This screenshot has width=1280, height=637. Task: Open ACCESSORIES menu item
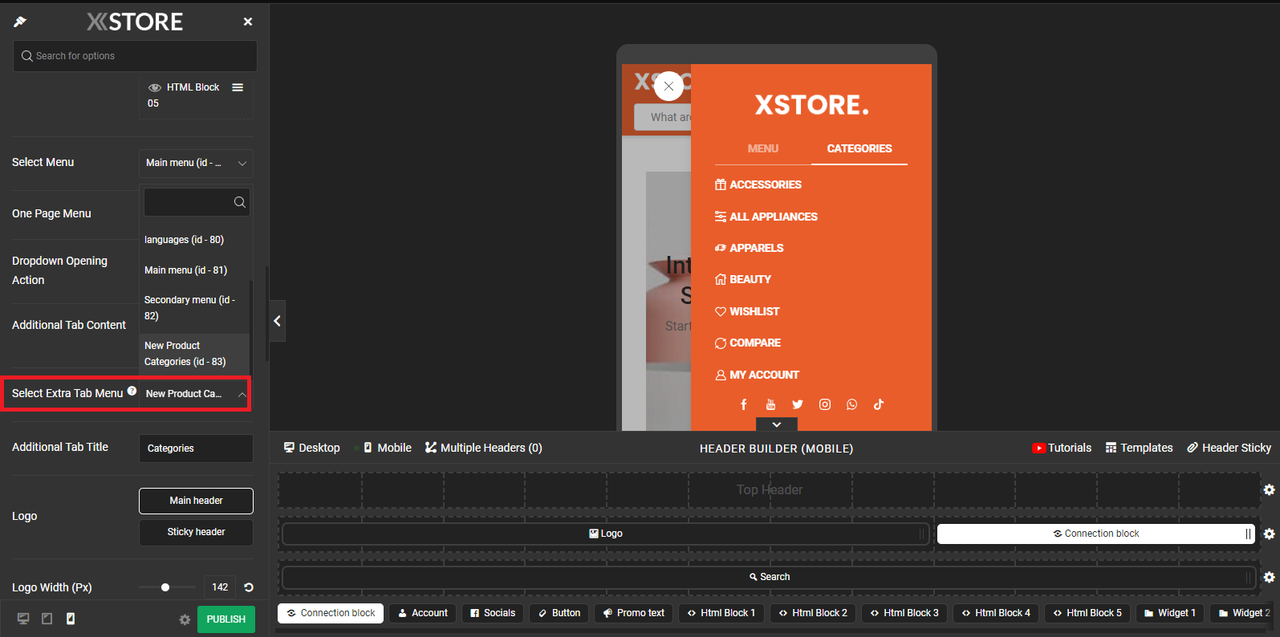pyautogui.click(x=759, y=185)
